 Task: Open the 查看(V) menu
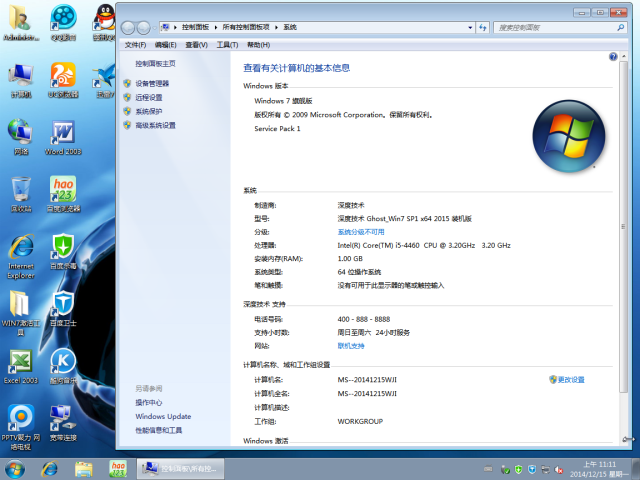196,45
